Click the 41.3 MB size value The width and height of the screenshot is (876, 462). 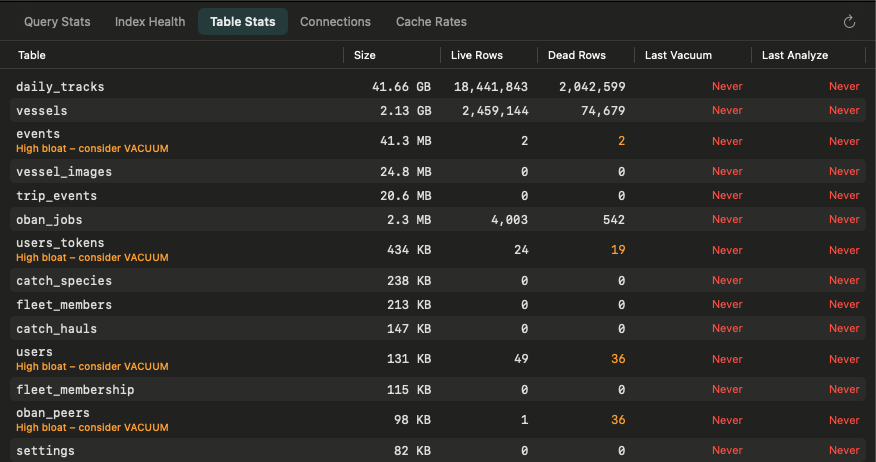pos(406,141)
